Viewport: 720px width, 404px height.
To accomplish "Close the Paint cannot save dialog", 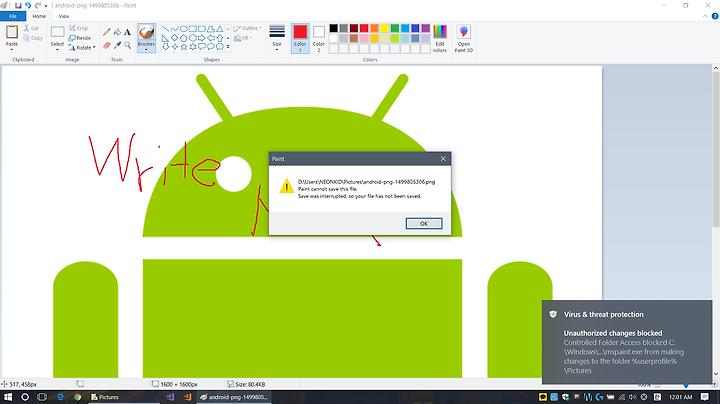I will pyautogui.click(x=443, y=159).
